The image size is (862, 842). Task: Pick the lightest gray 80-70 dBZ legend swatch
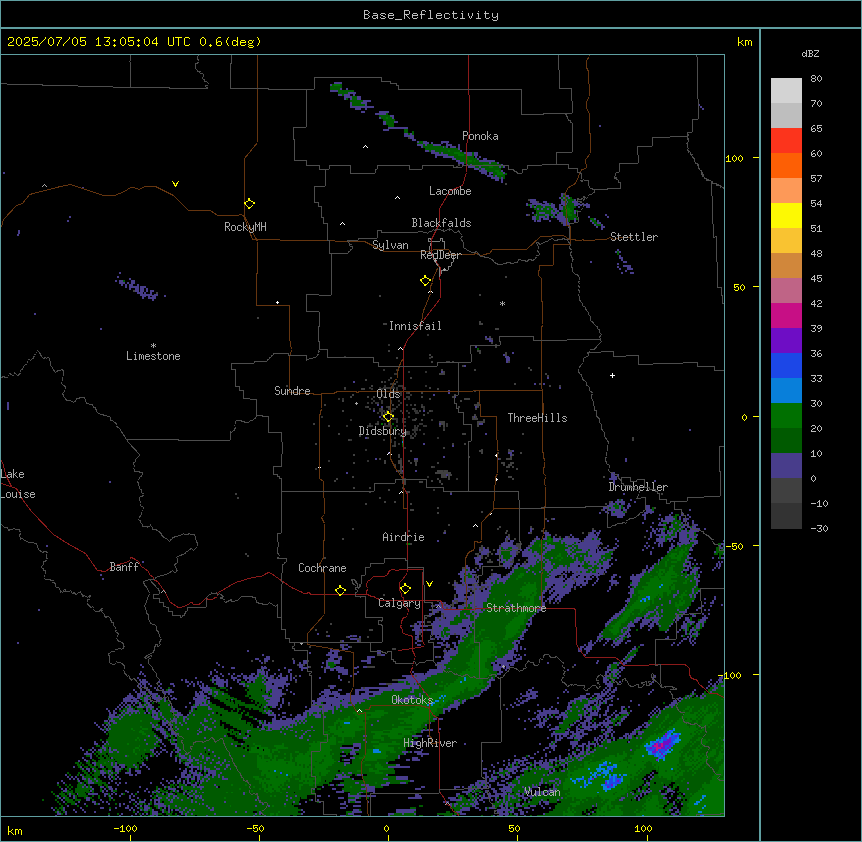click(x=786, y=91)
